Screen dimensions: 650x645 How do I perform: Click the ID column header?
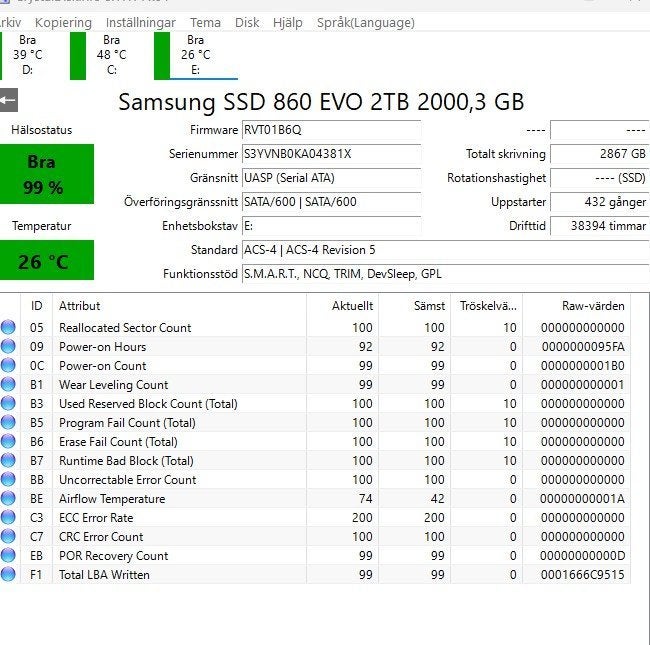click(x=36, y=306)
